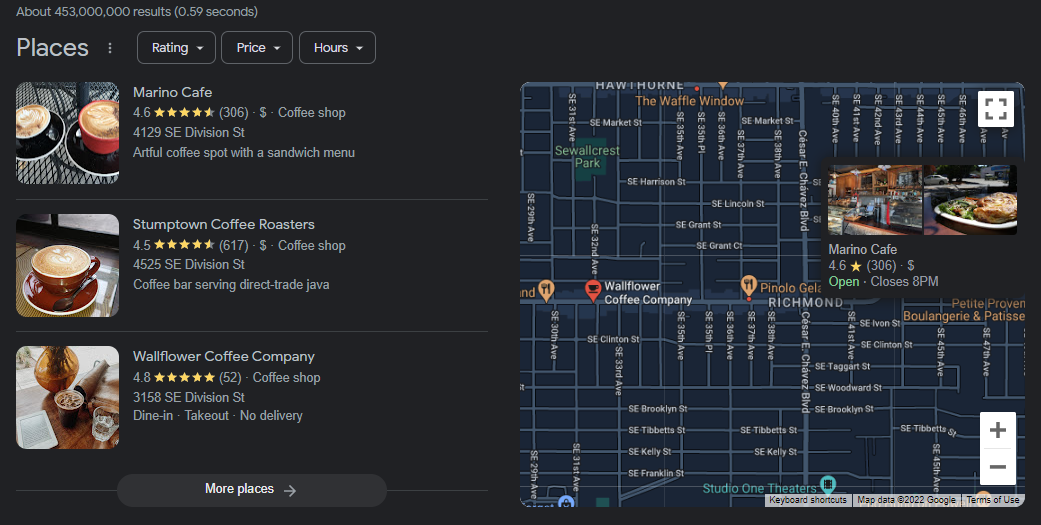Expand the Hours filter dropdown
Image resolution: width=1041 pixels, height=525 pixels.
click(337, 48)
